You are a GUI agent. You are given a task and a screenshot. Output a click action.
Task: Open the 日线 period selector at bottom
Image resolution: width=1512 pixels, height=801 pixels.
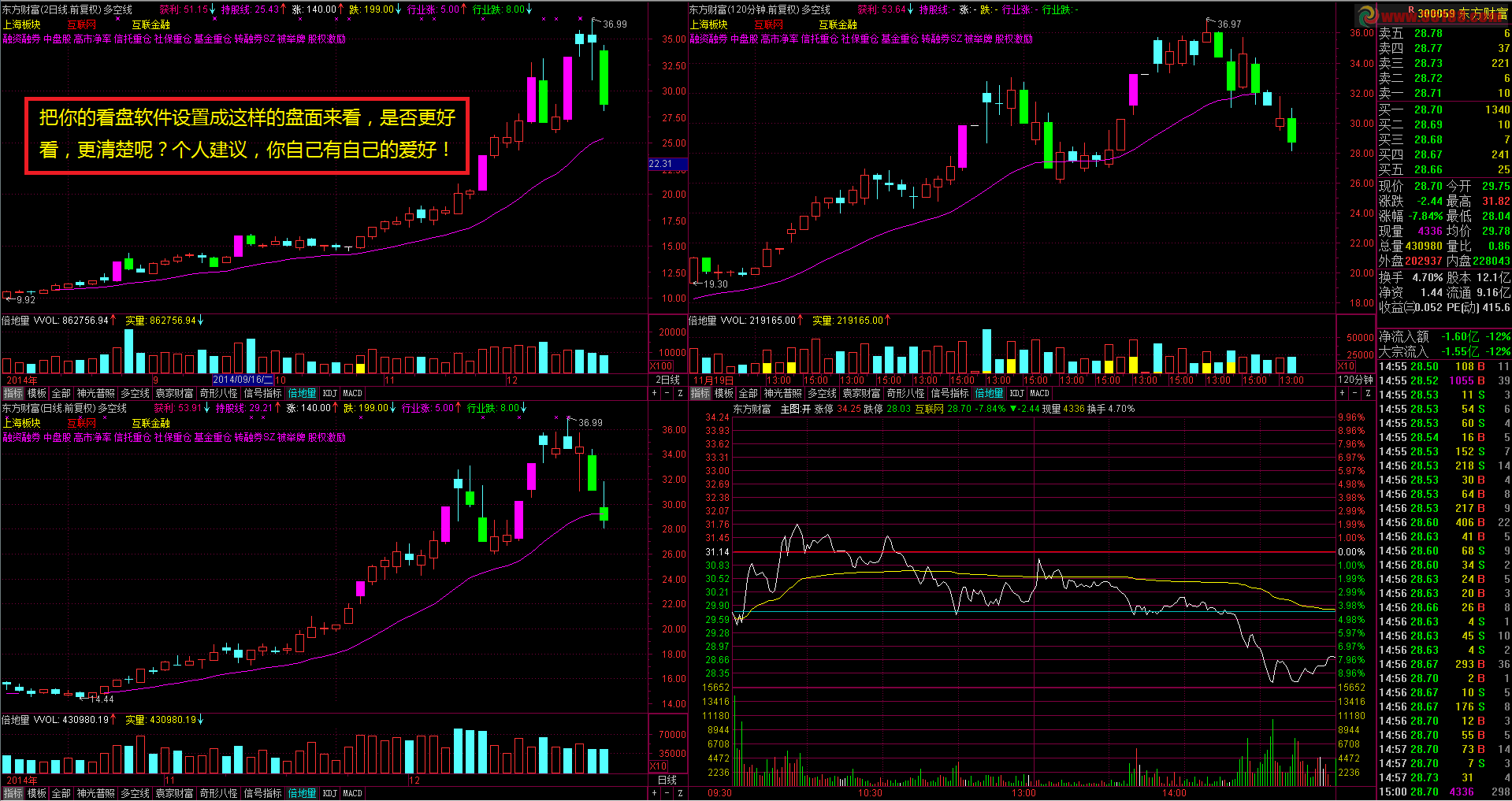pos(667,780)
